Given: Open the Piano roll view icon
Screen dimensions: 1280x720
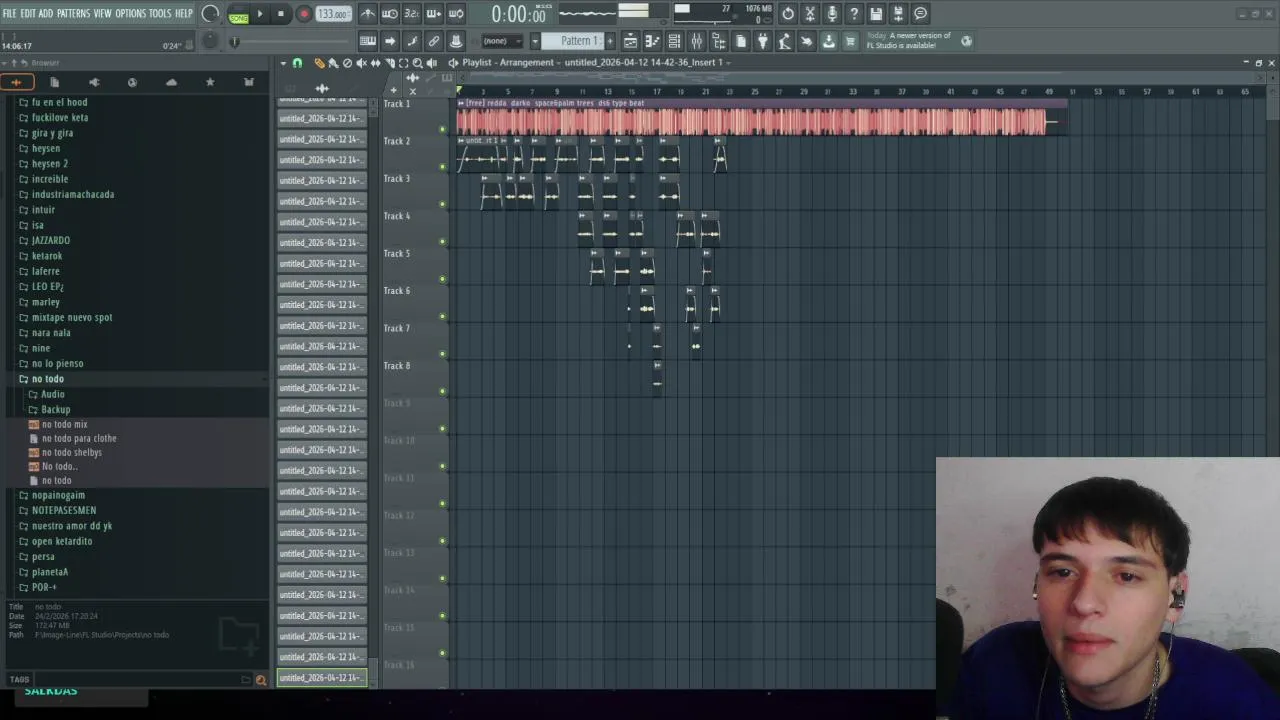Looking at the screenshot, I should 652,41.
